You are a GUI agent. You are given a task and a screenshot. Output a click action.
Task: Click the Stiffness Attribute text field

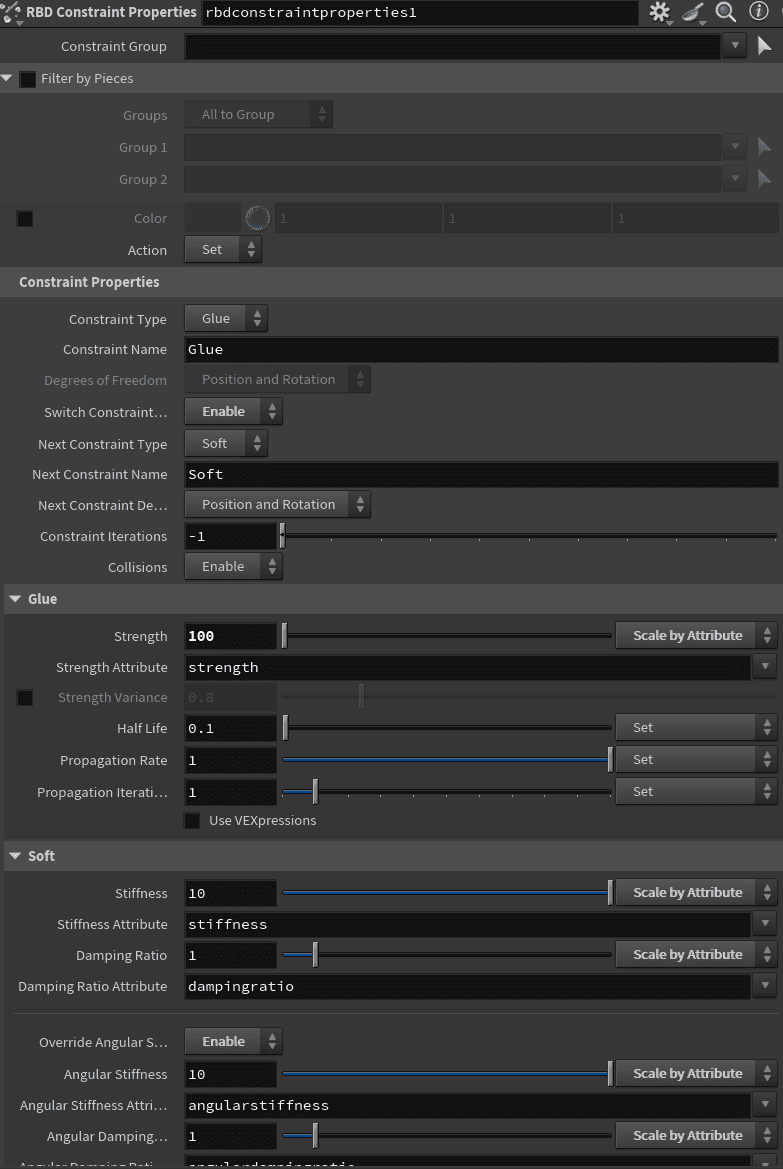[467, 924]
